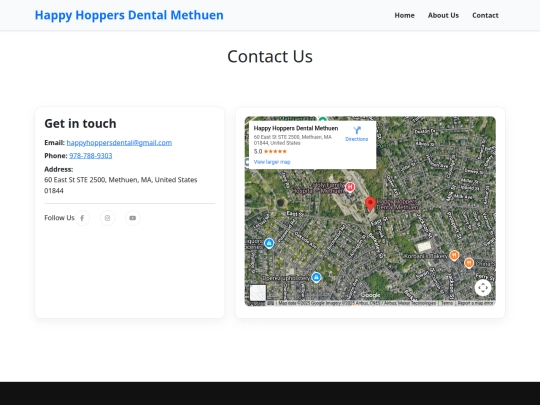Open the Instagram social icon
Screen dimensions: 540x405
107,218
